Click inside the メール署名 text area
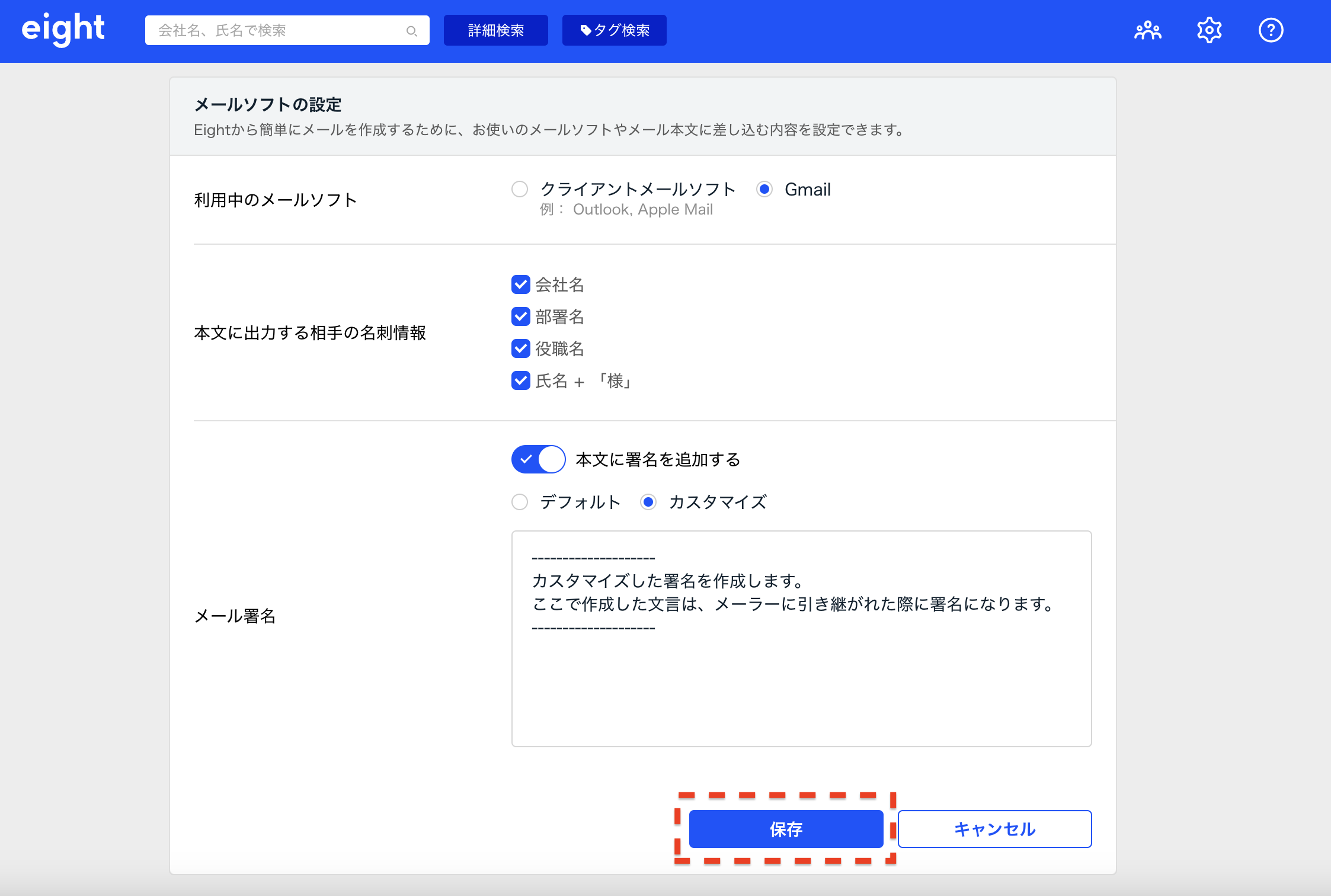This screenshot has height=896, width=1331. (801, 681)
